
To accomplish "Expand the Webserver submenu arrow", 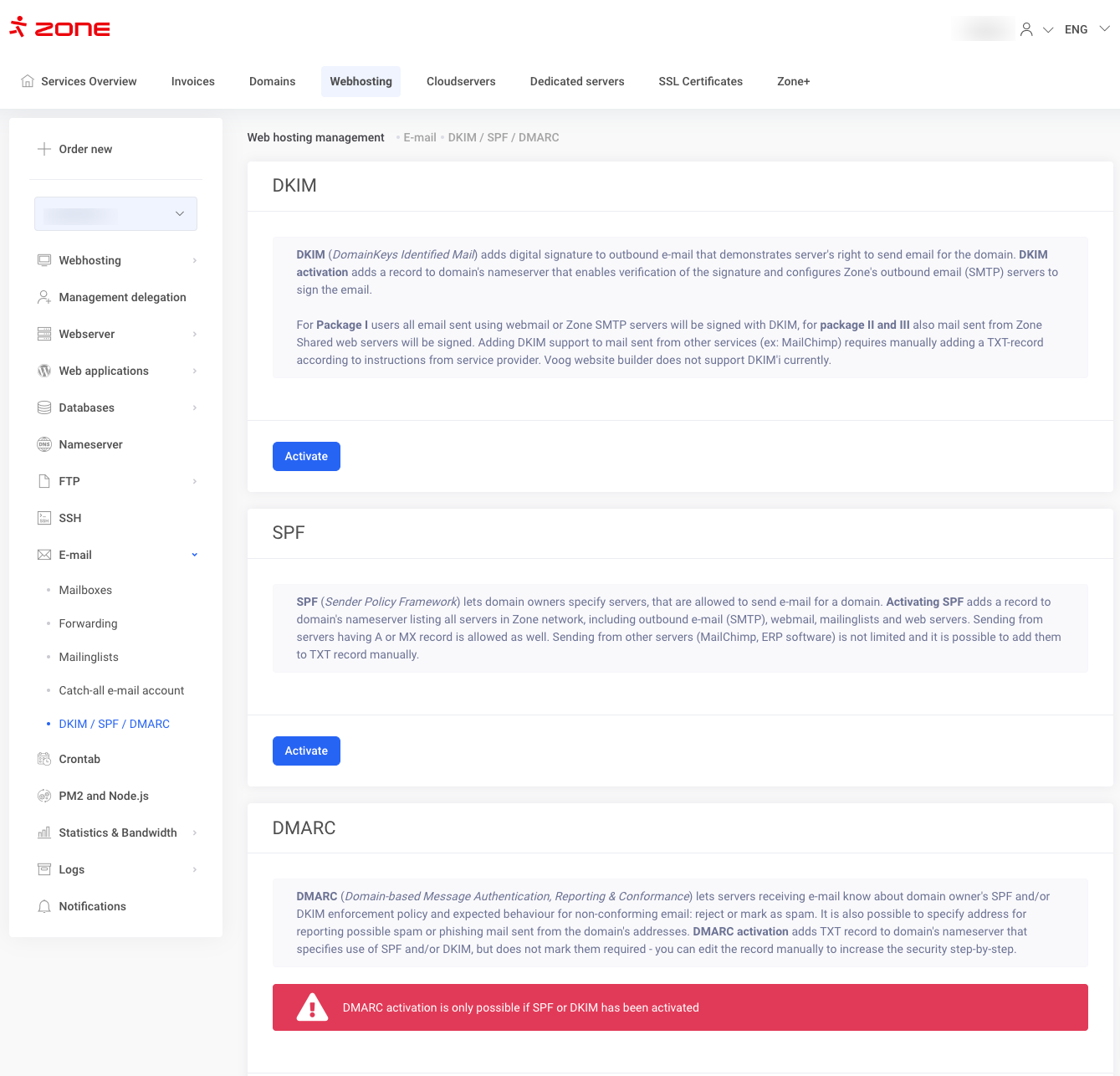I will coord(195,334).
